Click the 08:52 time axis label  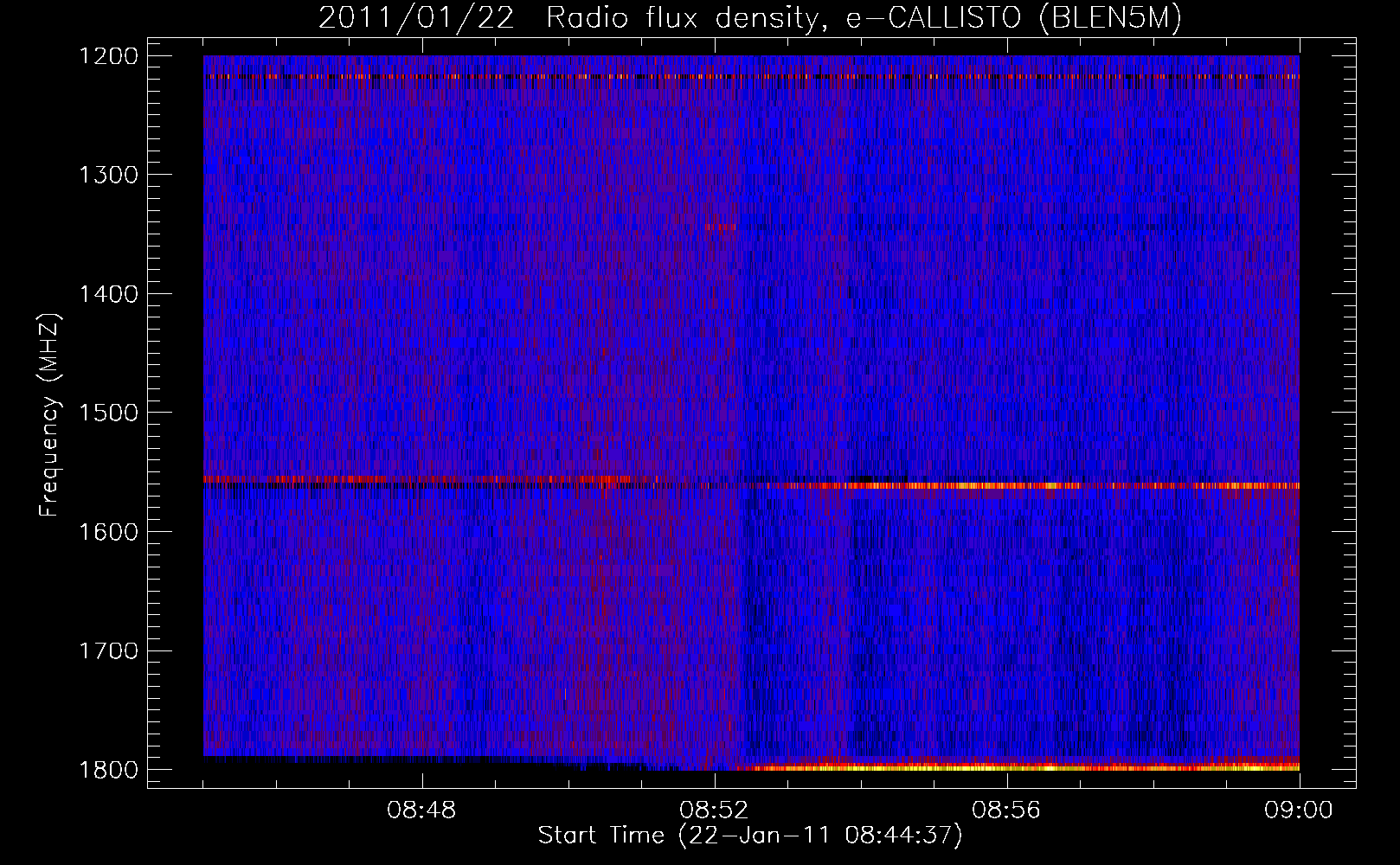click(x=714, y=811)
